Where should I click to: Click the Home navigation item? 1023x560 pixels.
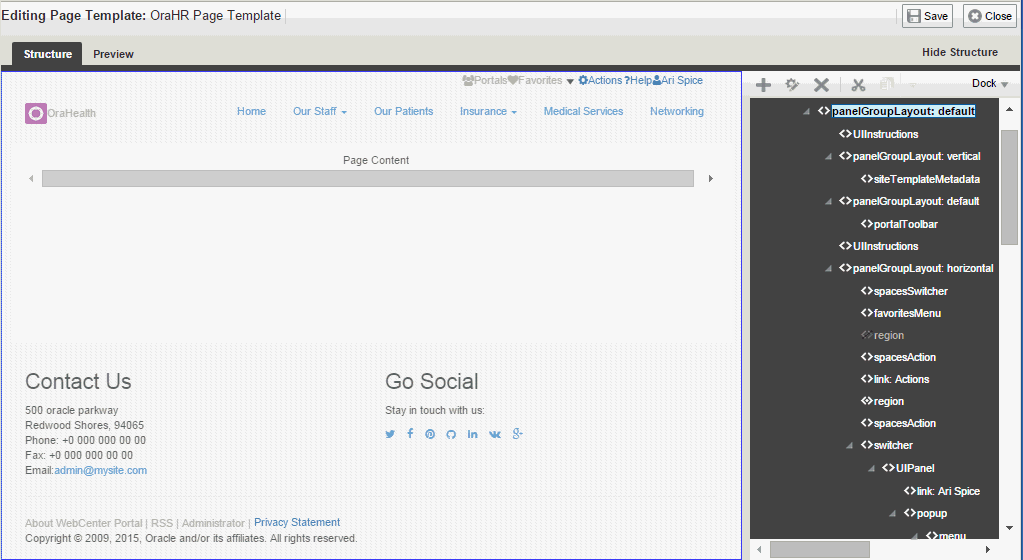(x=251, y=112)
